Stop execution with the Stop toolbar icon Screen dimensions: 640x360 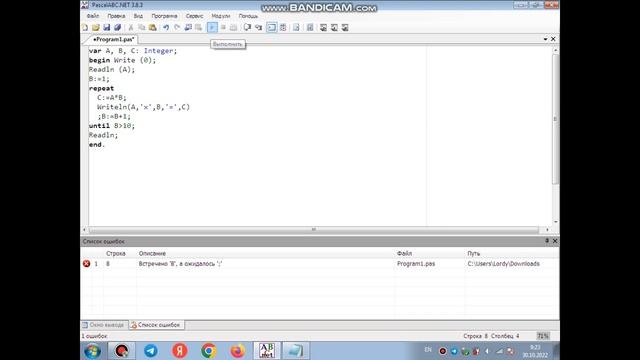(x=223, y=27)
